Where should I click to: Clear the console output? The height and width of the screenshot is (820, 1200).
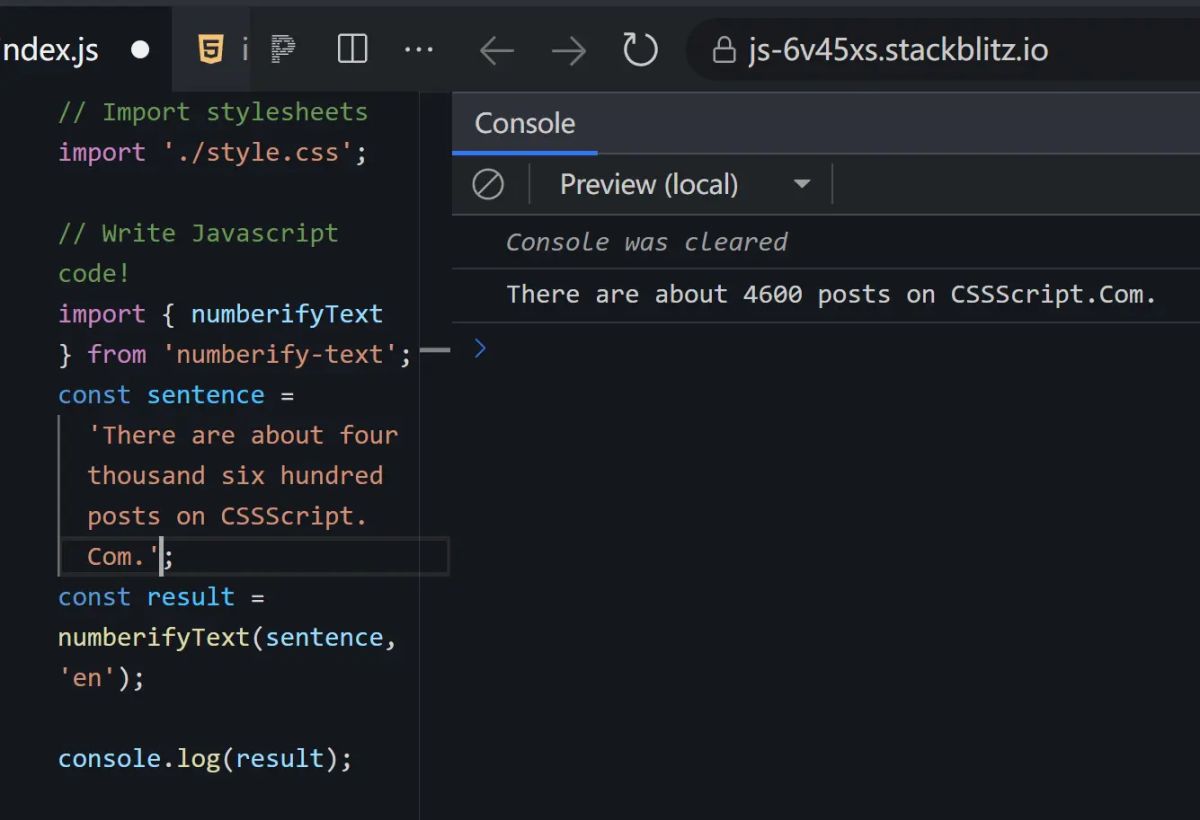[488, 184]
